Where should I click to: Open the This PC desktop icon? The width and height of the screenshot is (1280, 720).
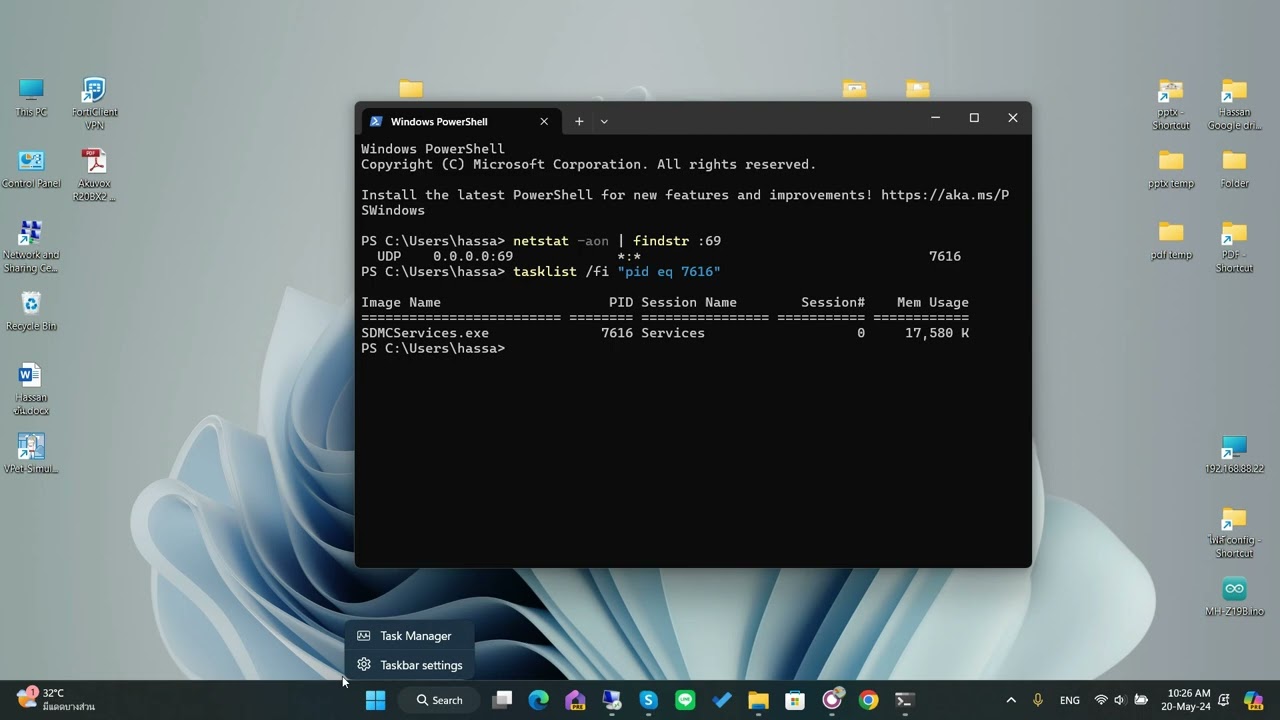point(31,97)
